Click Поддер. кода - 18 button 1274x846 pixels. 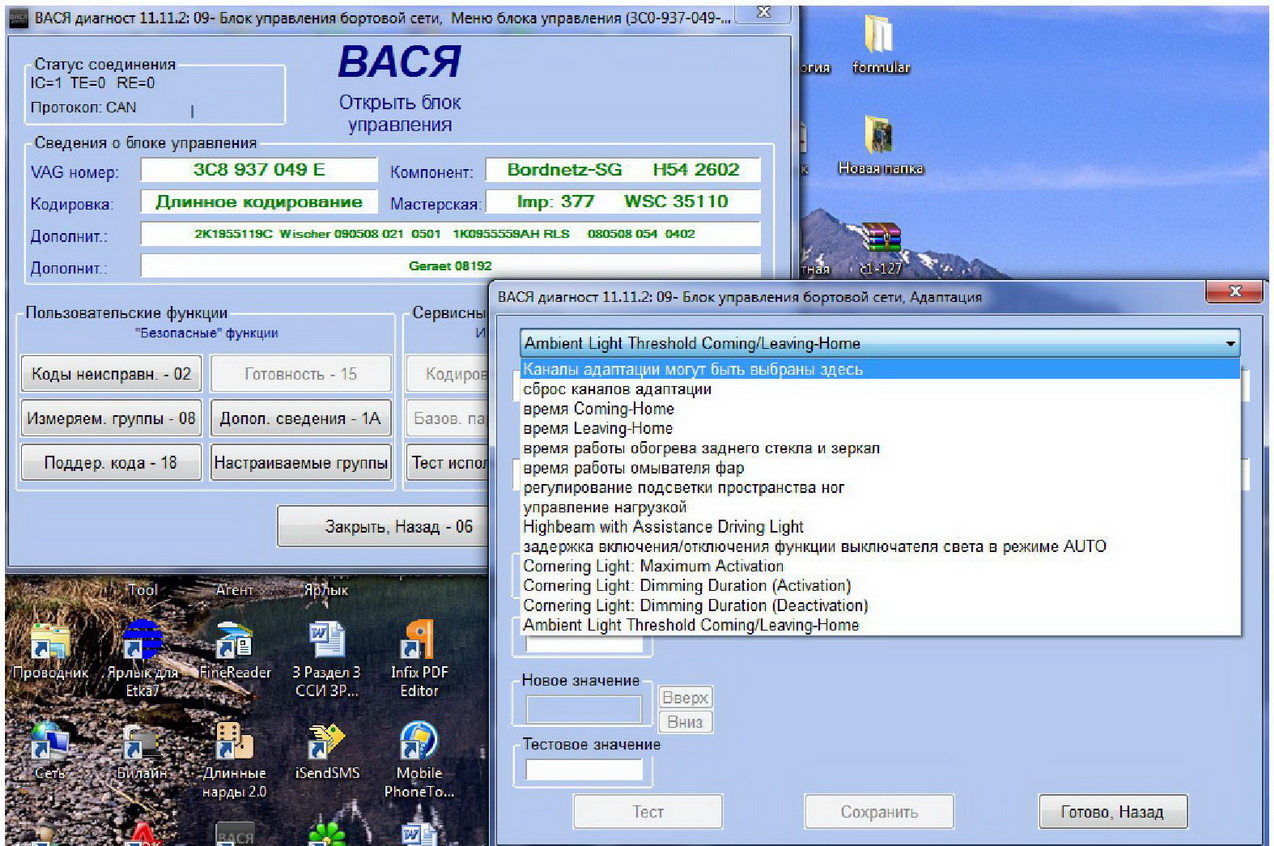pos(110,463)
